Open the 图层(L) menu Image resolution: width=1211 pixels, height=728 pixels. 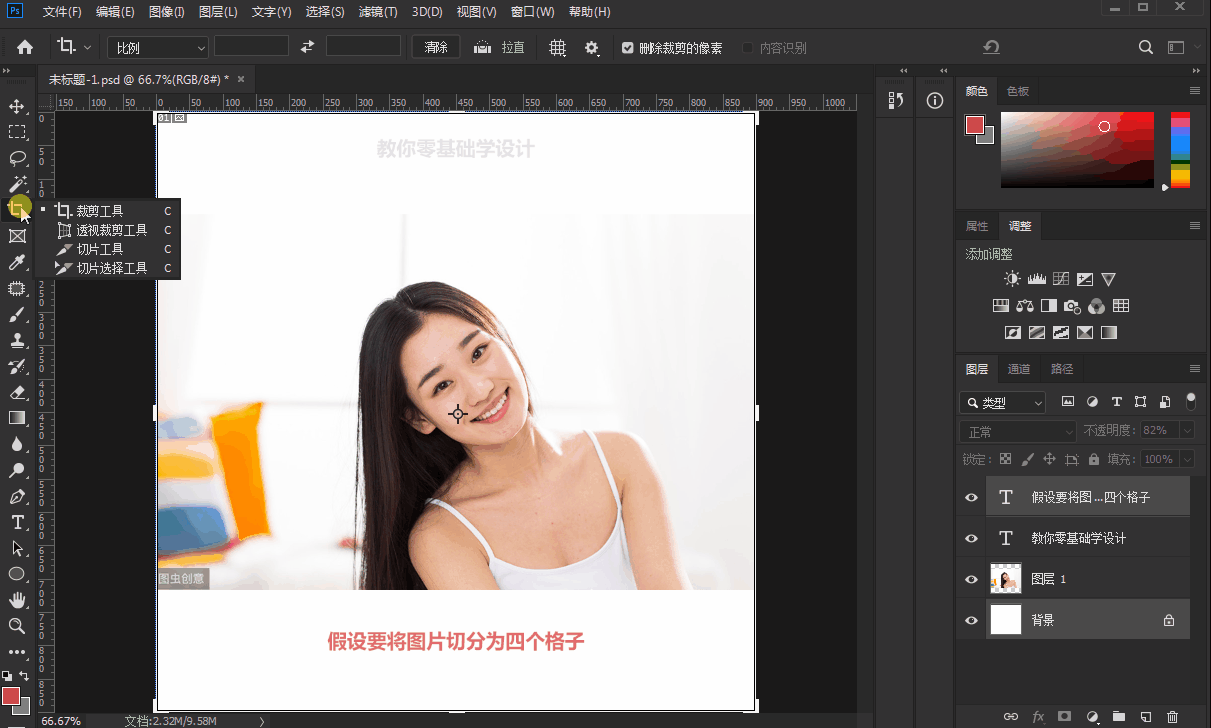[x=218, y=12]
